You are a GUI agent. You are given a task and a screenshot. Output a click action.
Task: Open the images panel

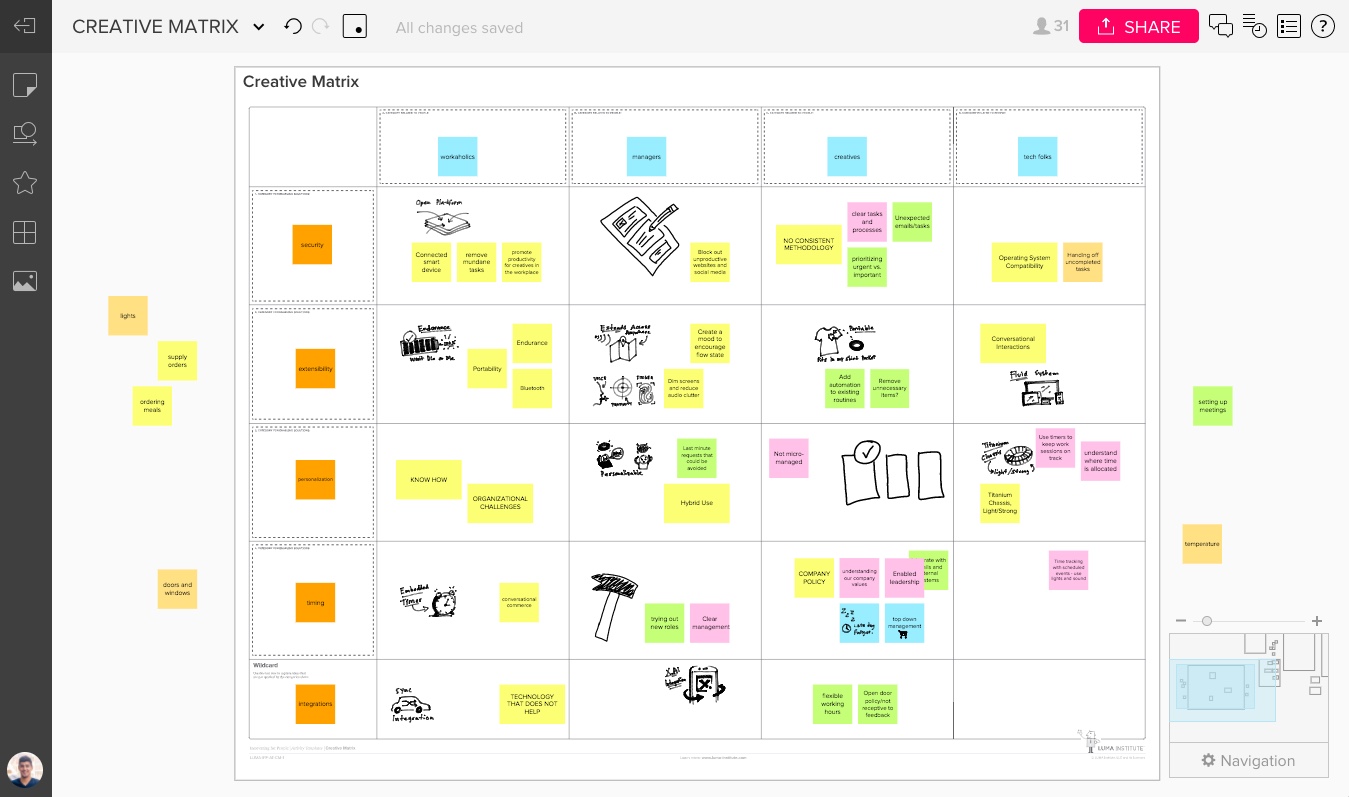25,281
